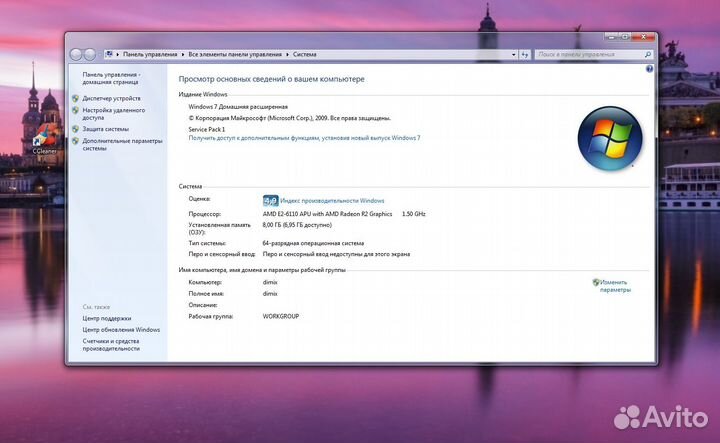Click Изменить параметры link
This screenshot has height=443, width=720.
pyautogui.click(x=615, y=286)
